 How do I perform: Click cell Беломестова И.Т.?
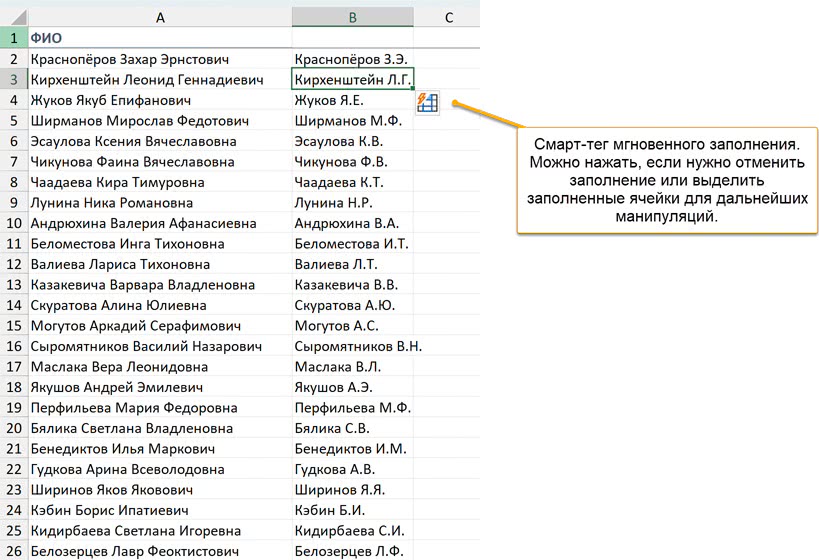(x=353, y=243)
